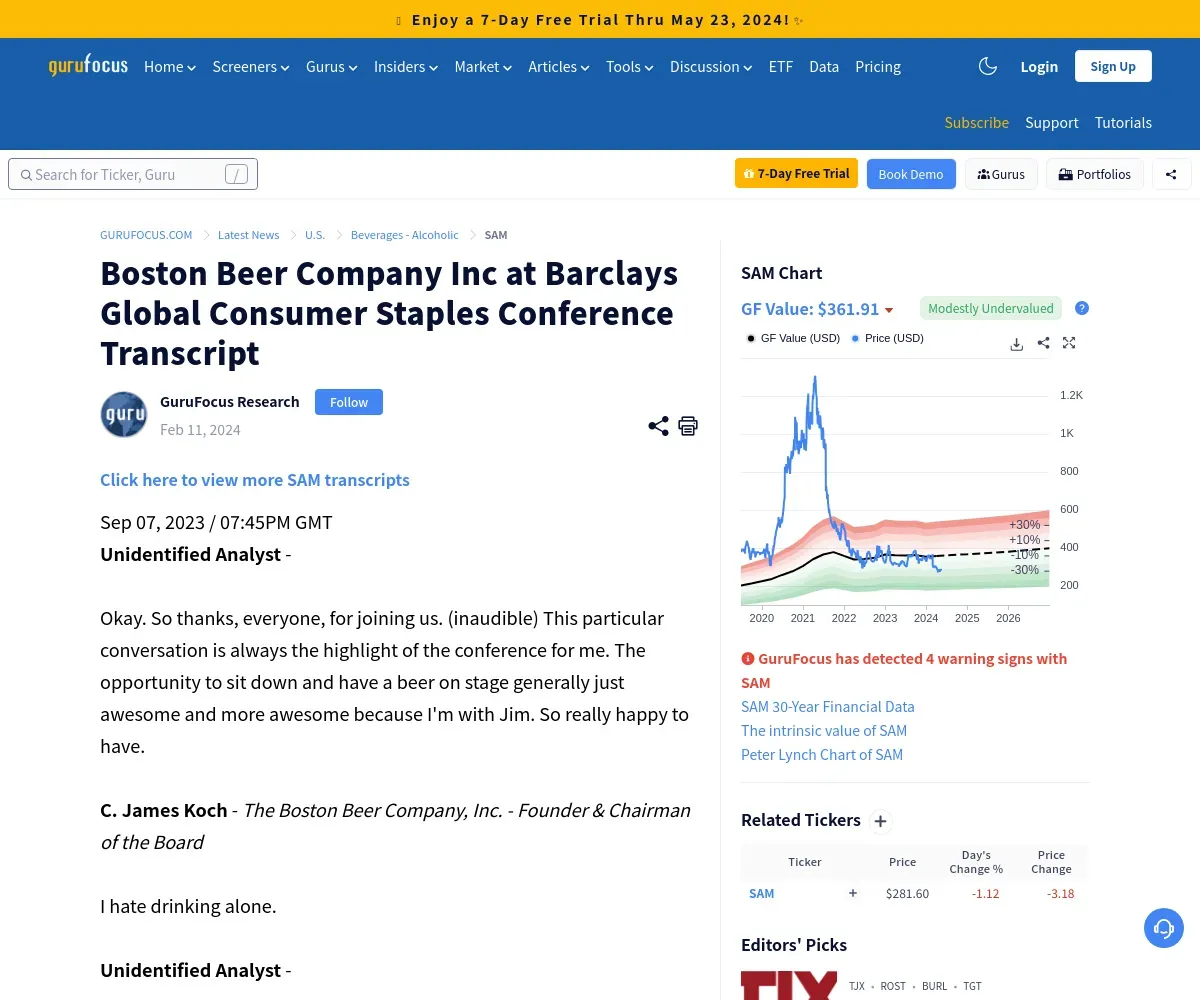The image size is (1200, 1000).
Task: Expand SAM chart to fullscreen
Action: [x=1069, y=343]
